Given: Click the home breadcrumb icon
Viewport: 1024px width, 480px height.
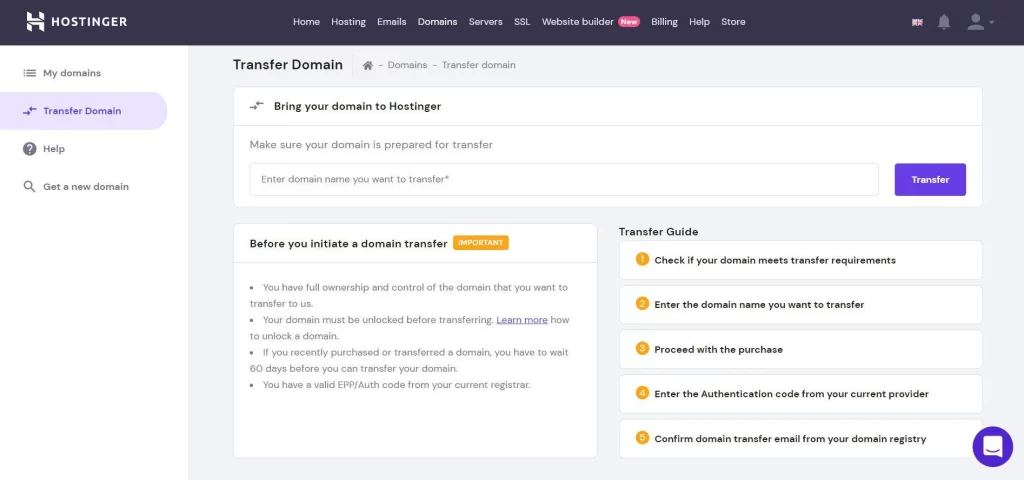Looking at the screenshot, I should 368,65.
